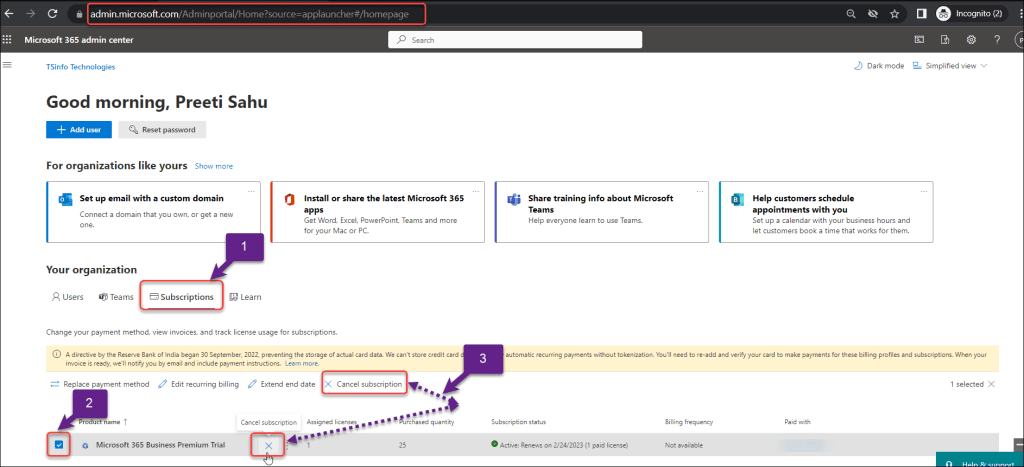
Task: Open 'Set up email with a custom domain' card
Action: 153,212
